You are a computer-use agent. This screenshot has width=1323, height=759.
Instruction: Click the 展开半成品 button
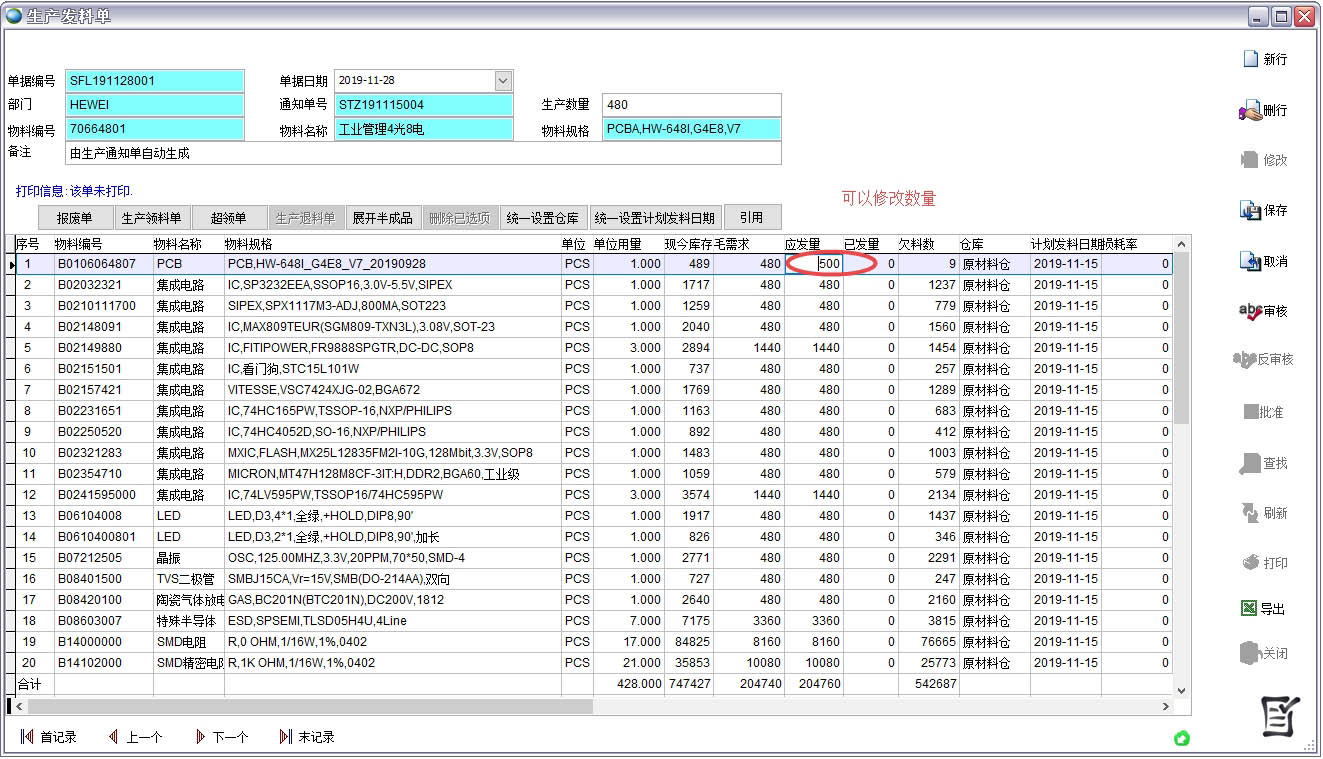coord(382,218)
